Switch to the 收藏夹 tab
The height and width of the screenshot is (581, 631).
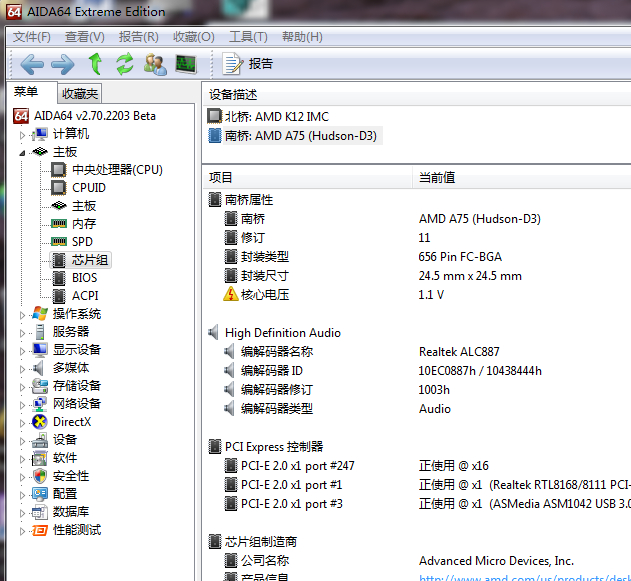[x=80, y=94]
